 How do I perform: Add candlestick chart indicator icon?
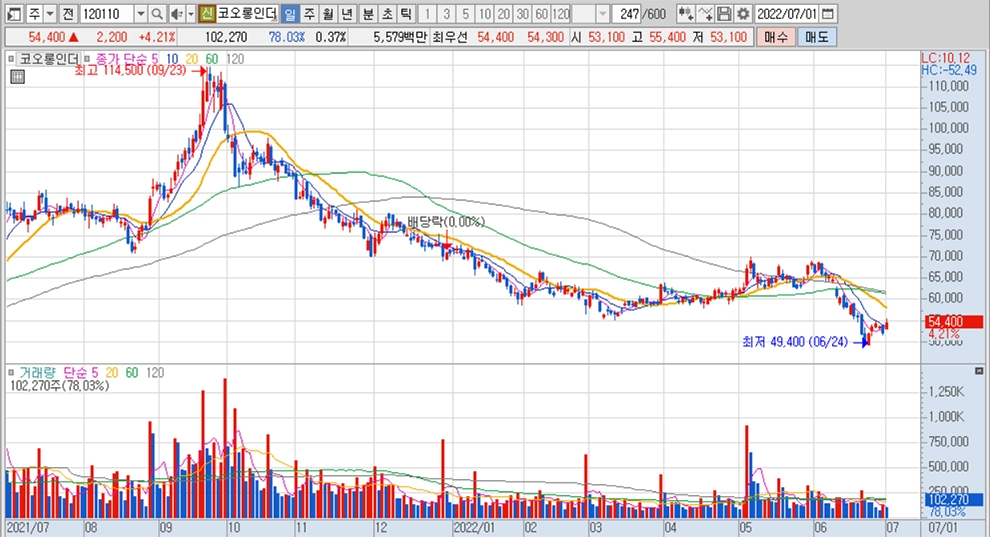tap(685, 13)
